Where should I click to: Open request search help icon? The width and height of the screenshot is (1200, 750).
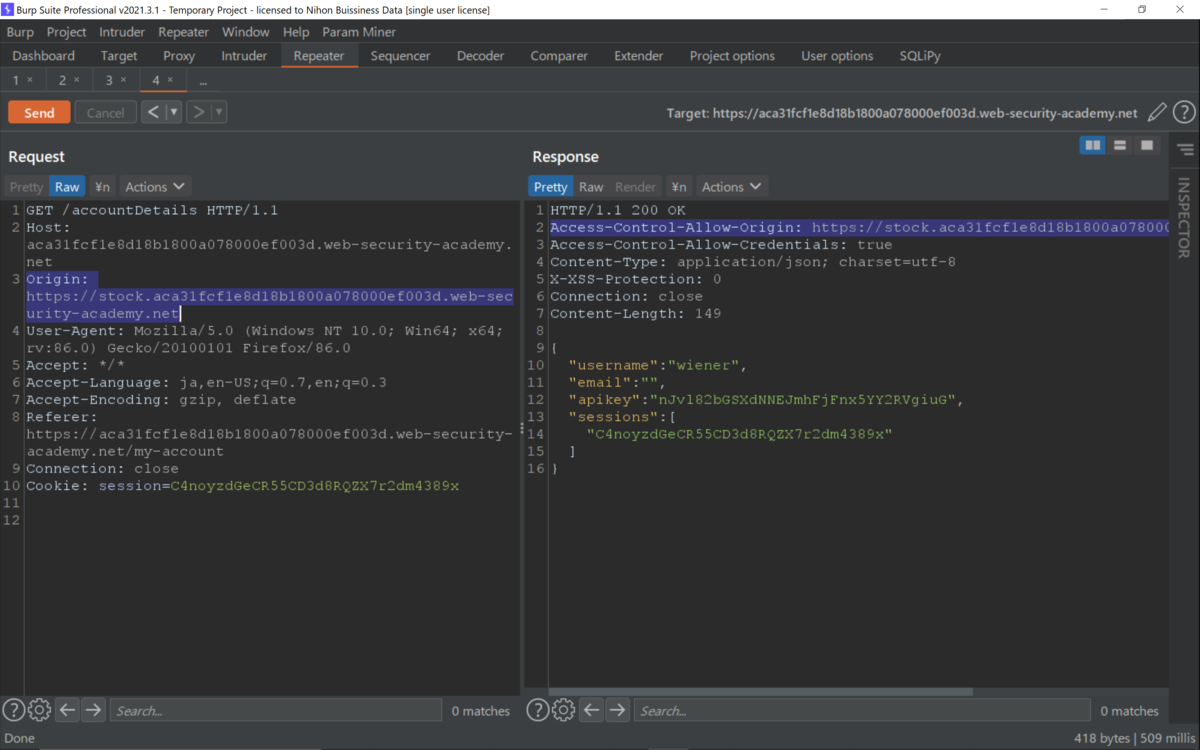point(13,710)
